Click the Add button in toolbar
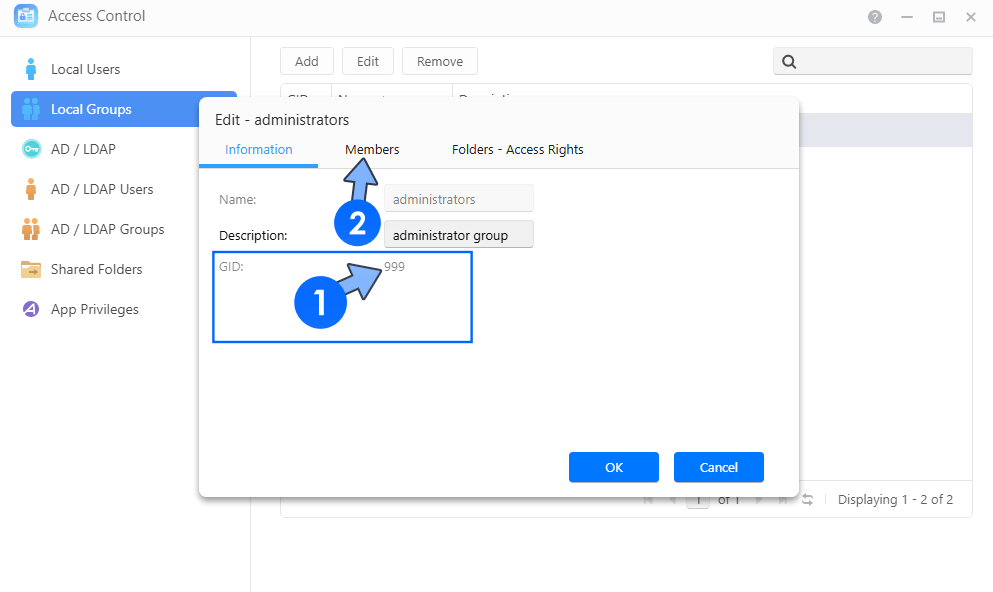The image size is (993, 592). click(306, 61)
